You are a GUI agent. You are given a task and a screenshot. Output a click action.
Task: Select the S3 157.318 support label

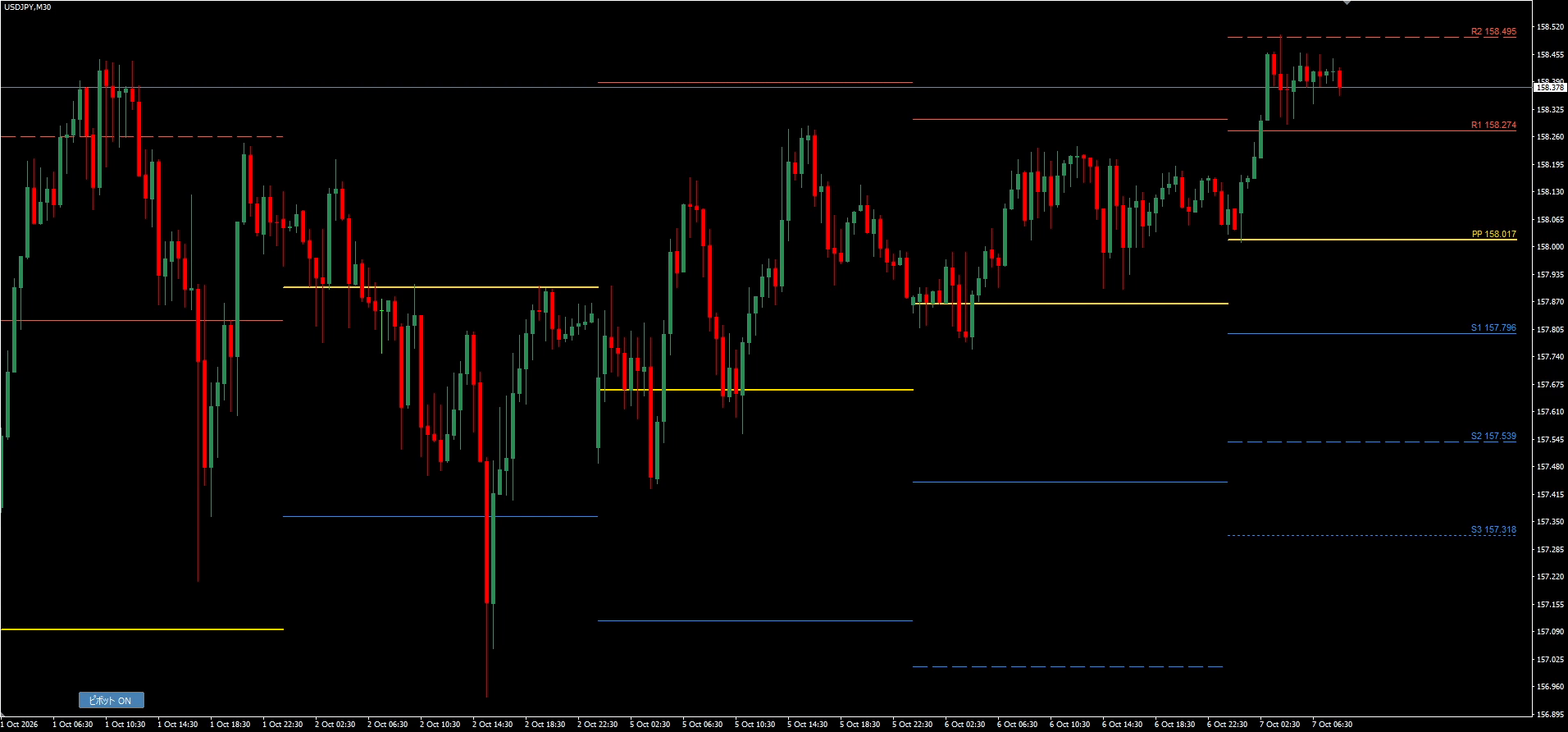pyautogui.click(x=1493, y=530)
